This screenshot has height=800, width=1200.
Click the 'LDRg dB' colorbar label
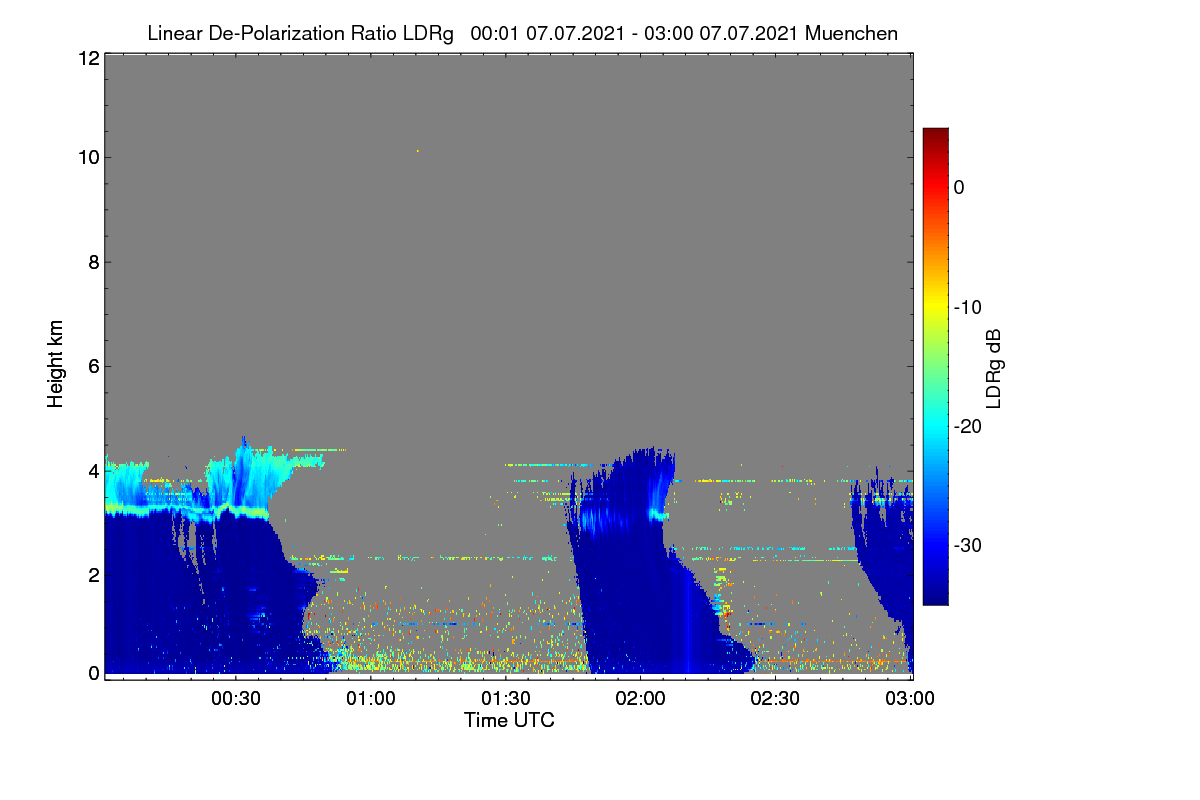coord(993,369)
